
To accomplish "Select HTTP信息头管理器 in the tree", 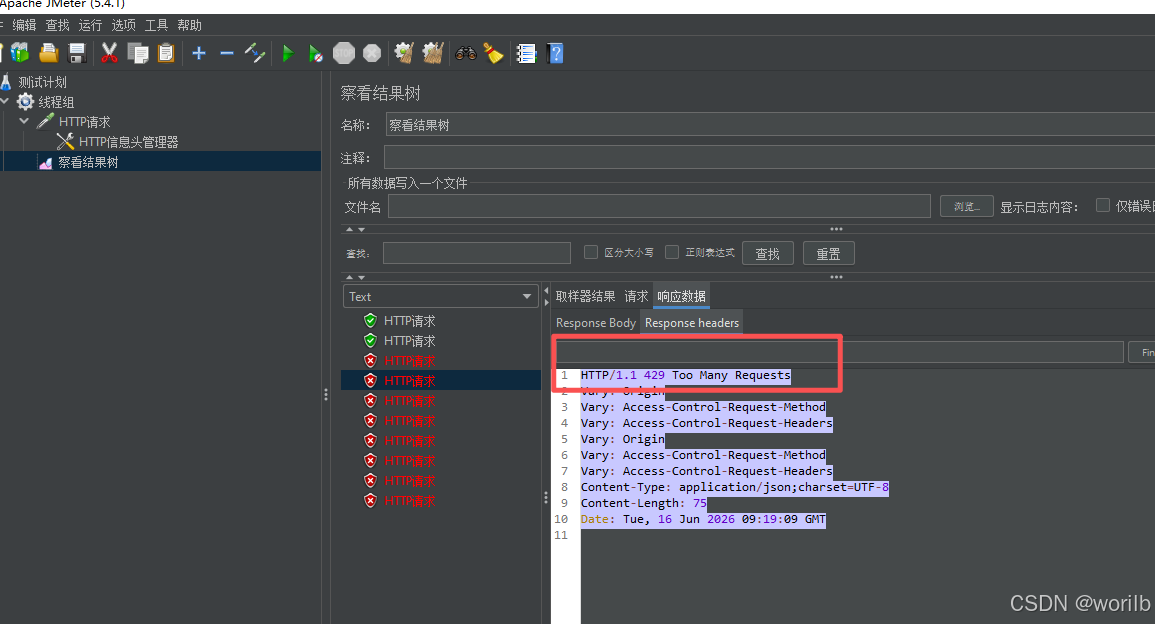I will (128, 141).
